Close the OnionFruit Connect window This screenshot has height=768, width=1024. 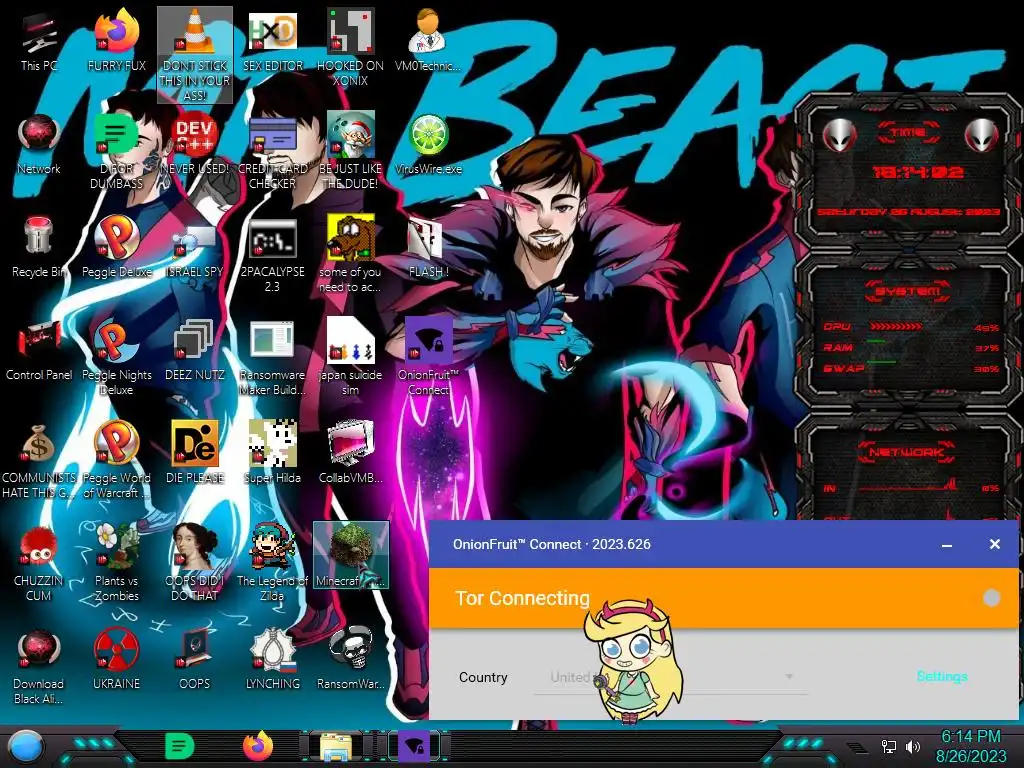tap(995, 544)
